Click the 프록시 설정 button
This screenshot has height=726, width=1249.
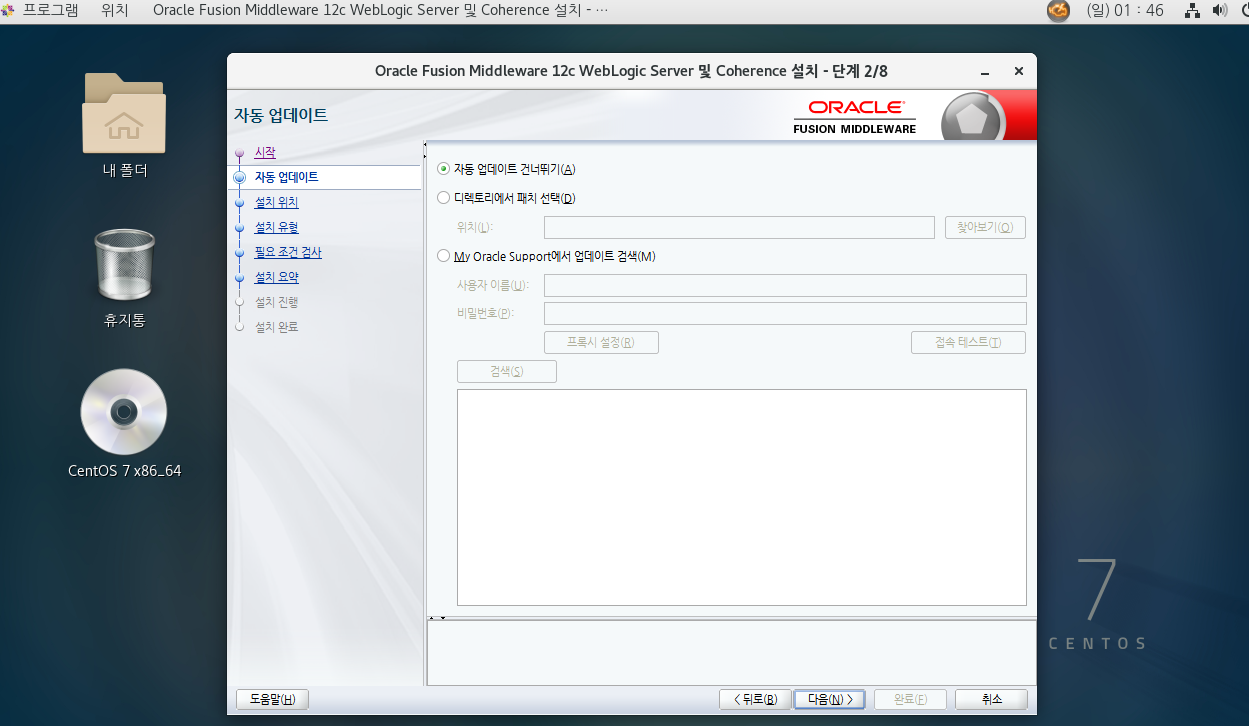(601, 342)
